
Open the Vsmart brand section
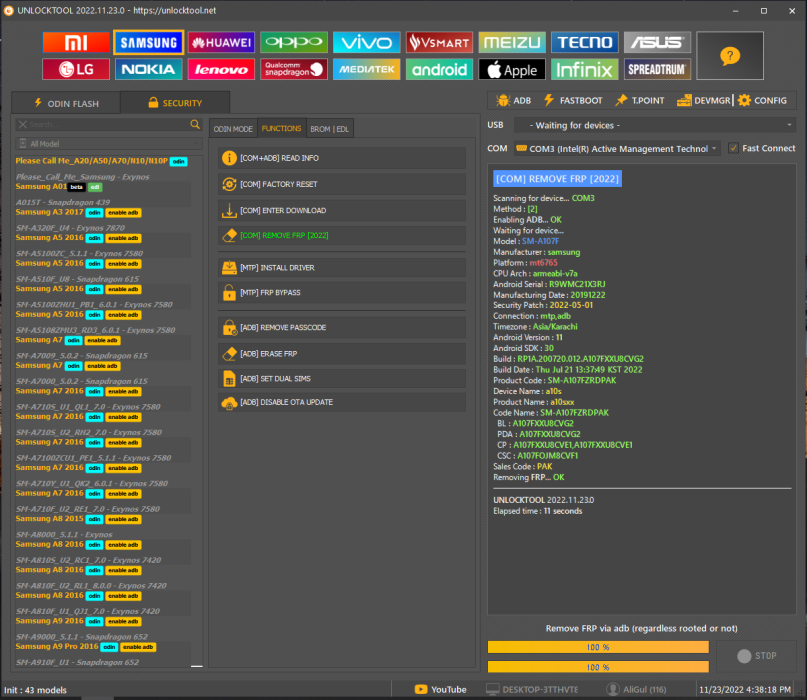click(x=439, y=43)
